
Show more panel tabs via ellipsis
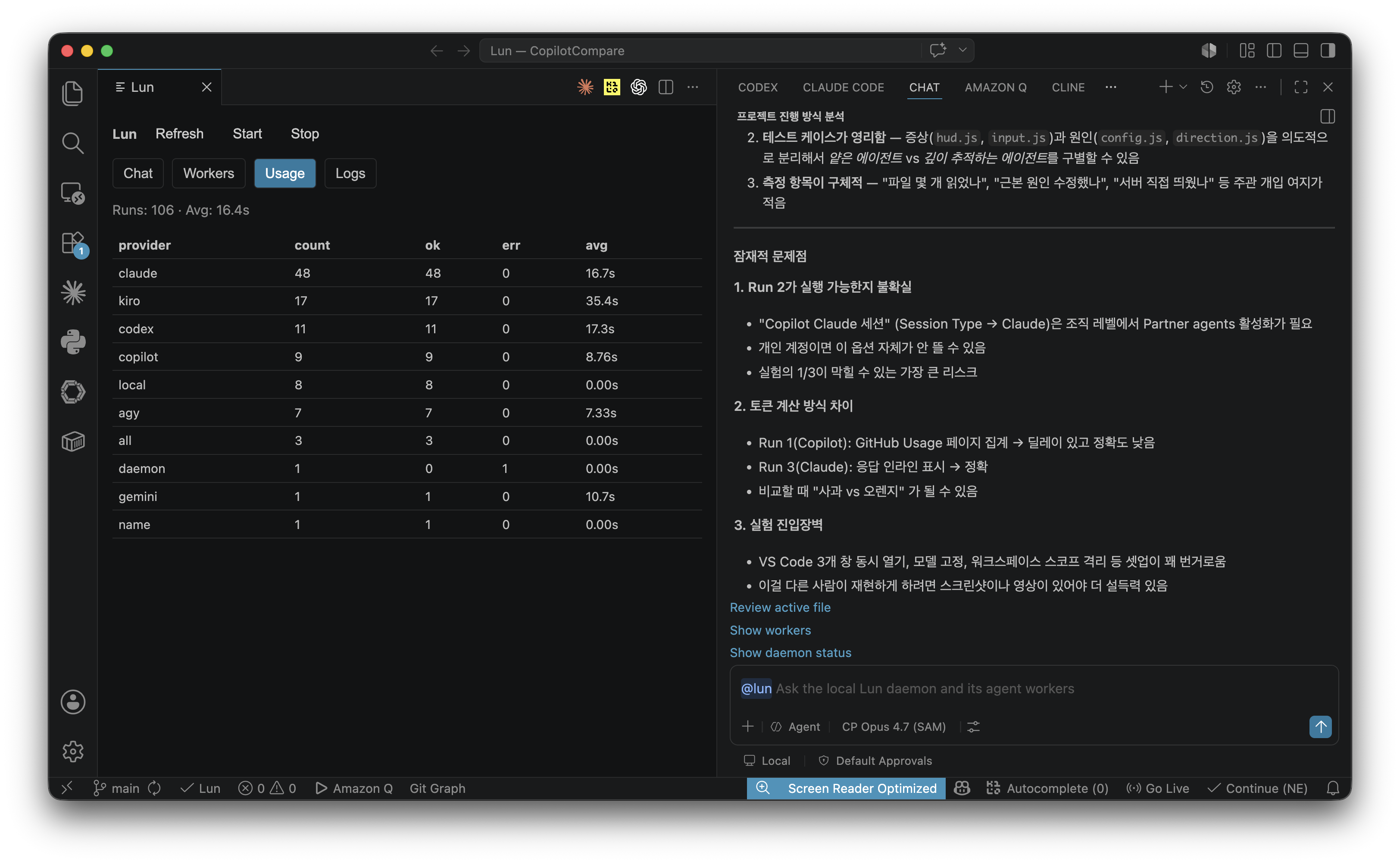(x=1110, y=87)
